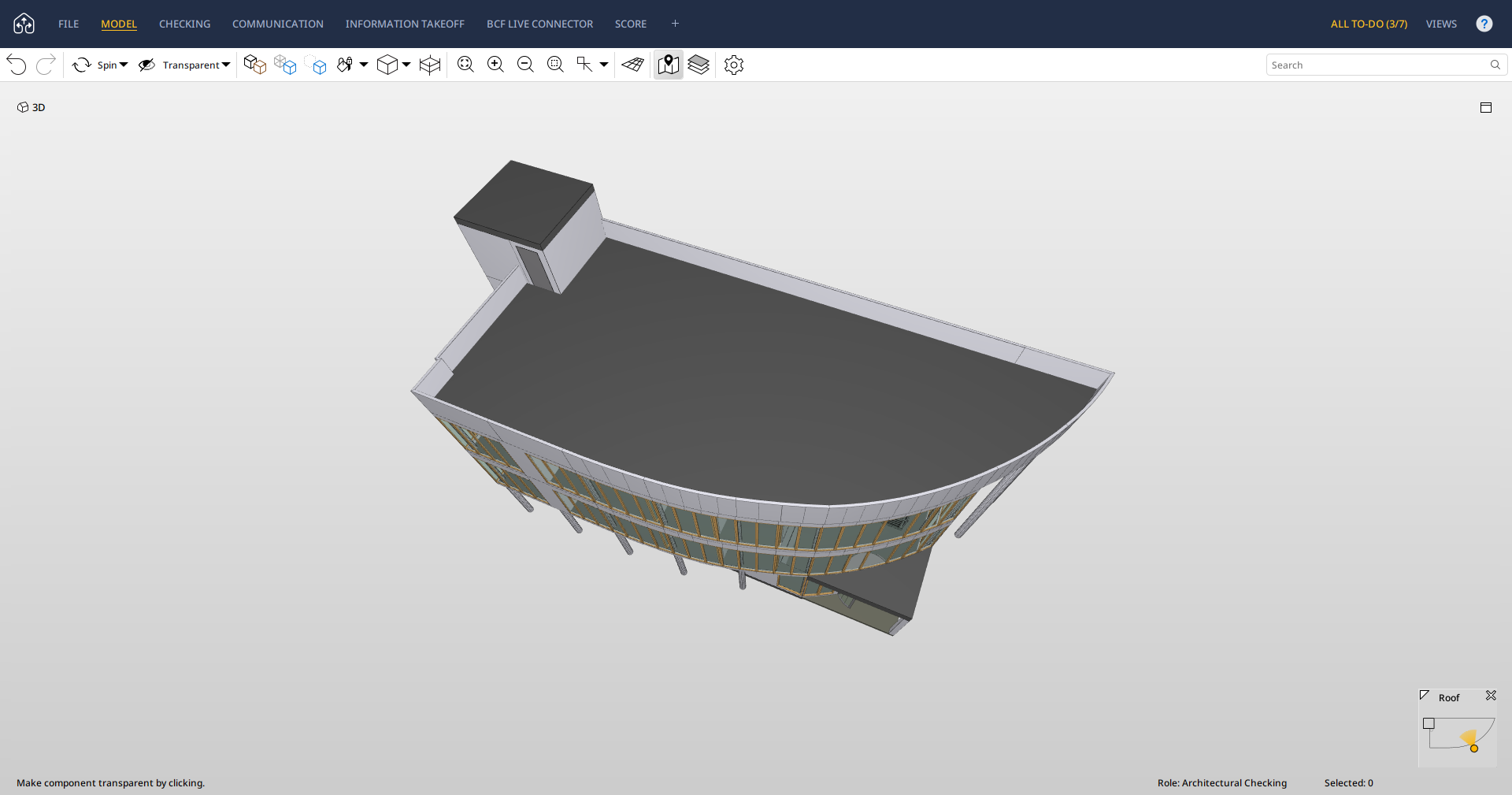Toggle the layers stack view
1512x795 pixels.
coord(699,65)
